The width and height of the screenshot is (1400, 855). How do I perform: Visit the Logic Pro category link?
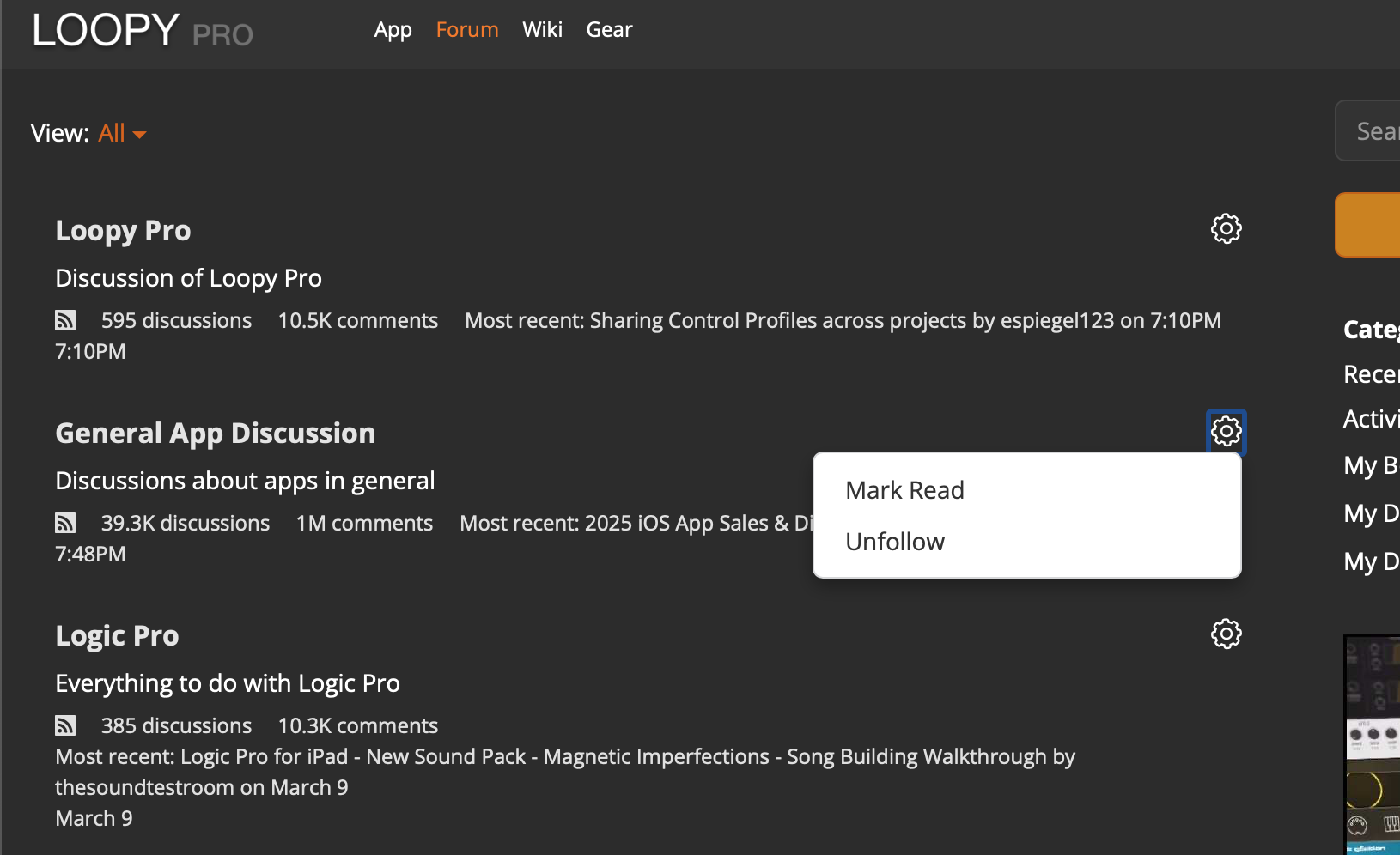coord(117,636)
